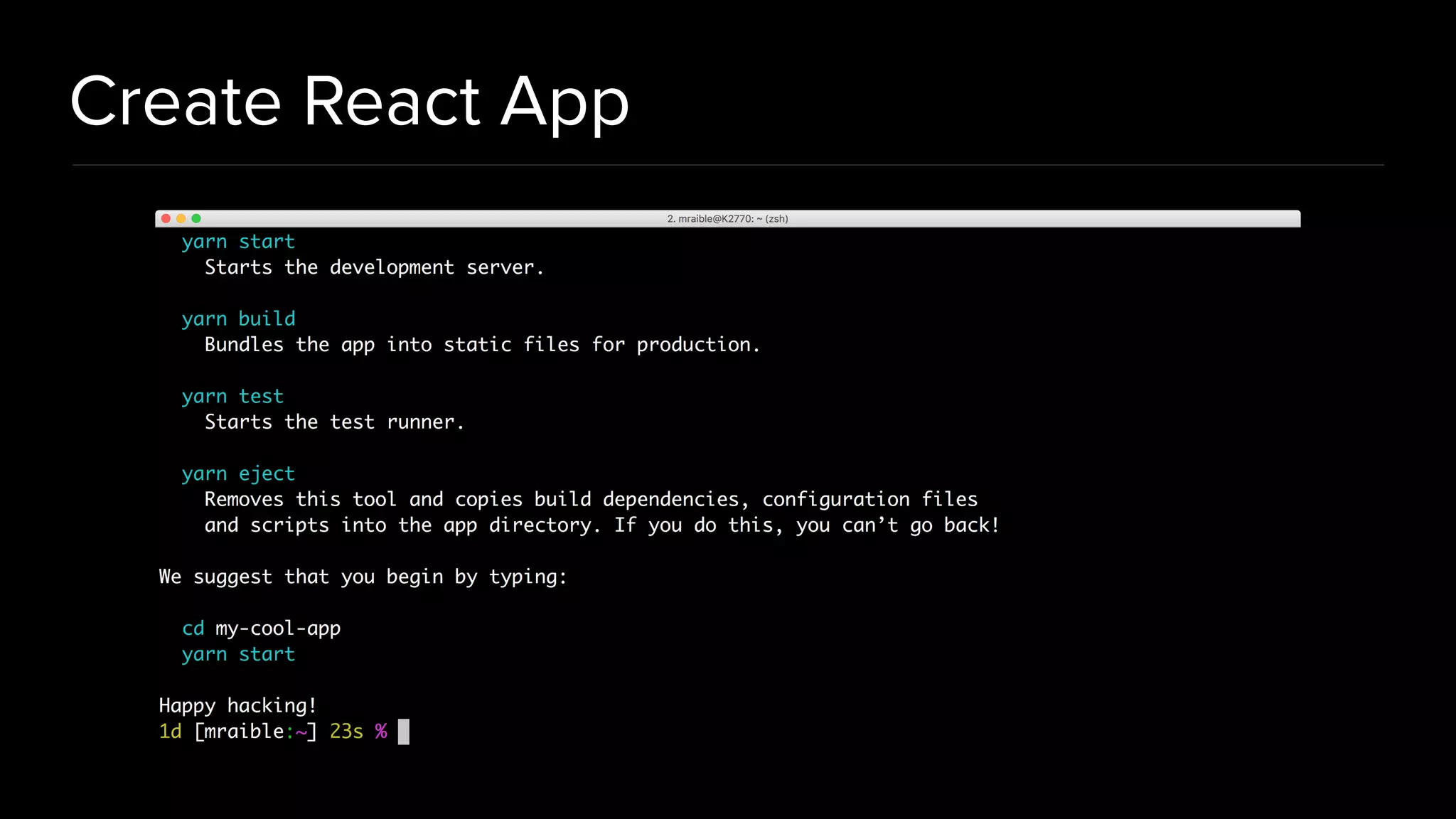Click the 'Happy hacking!' text
The image size is (1456, 819).
tap(237, 706)
